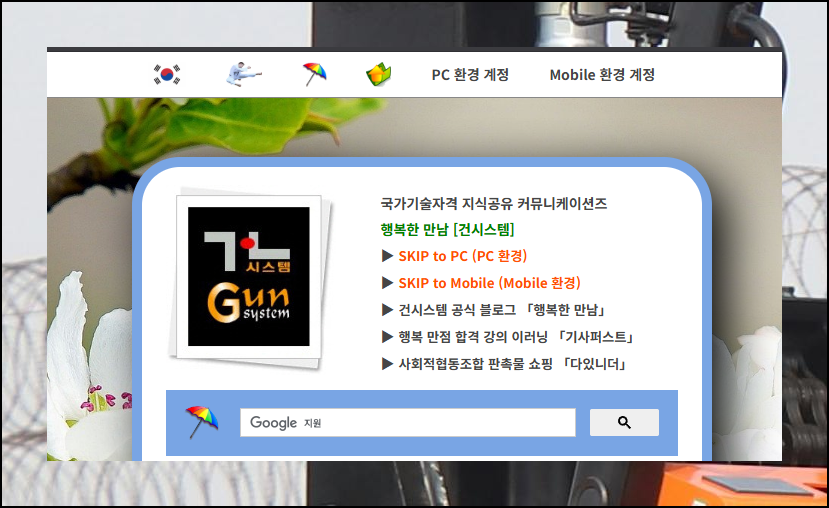This screenshot has width=829, height=508.
Task: Open the 사회적협동조합 쇼핑 「다있니더」 link
Action: [x=513, y=364]
